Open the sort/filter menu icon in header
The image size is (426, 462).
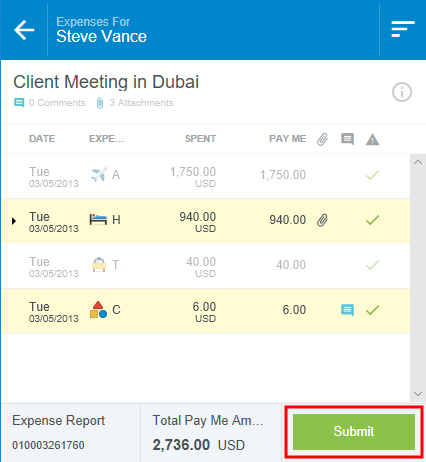coord(403,29)
